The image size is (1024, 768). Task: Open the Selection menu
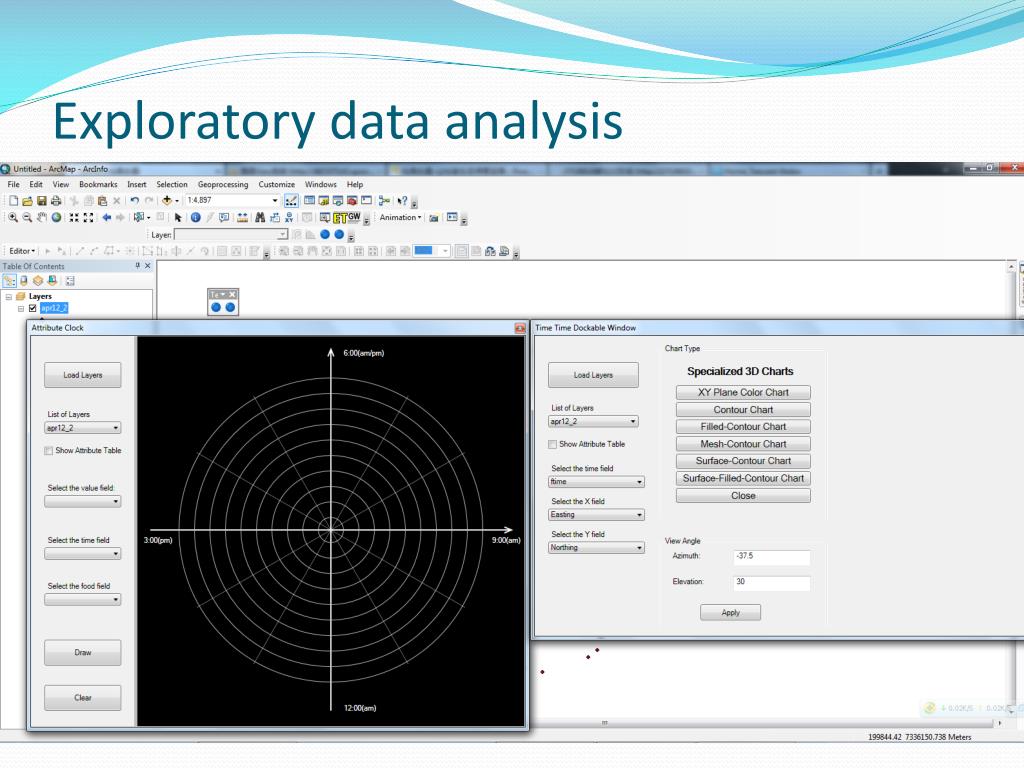coord(172,185)
